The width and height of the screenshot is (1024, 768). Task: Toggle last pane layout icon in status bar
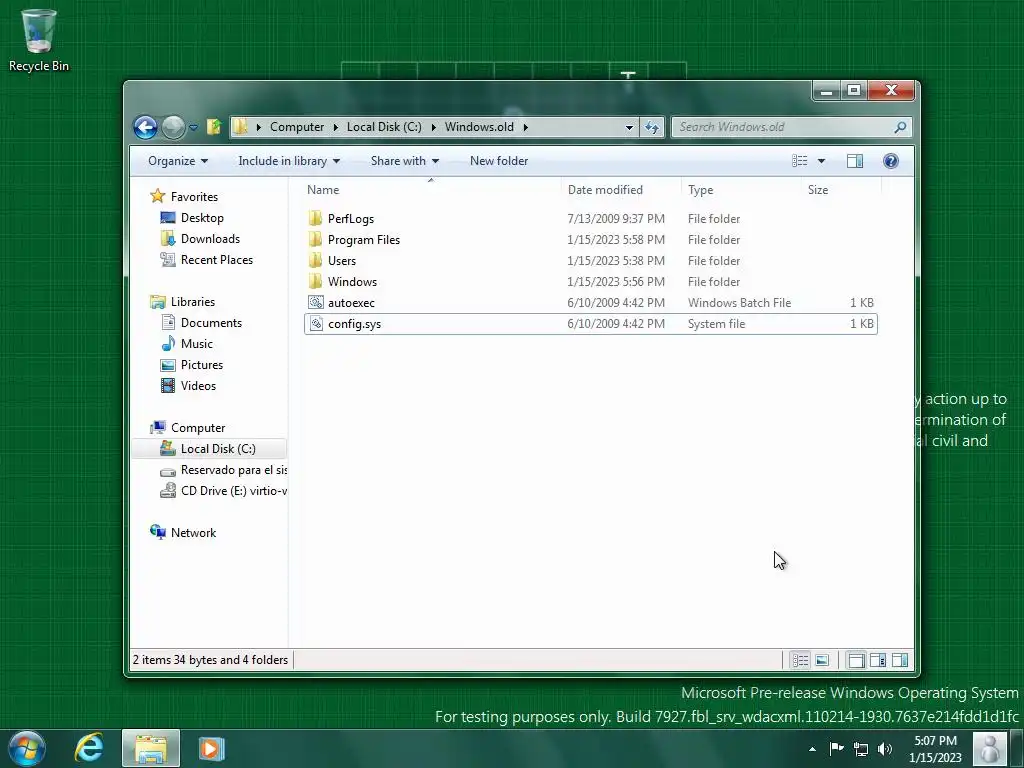[x=900, y=660]
